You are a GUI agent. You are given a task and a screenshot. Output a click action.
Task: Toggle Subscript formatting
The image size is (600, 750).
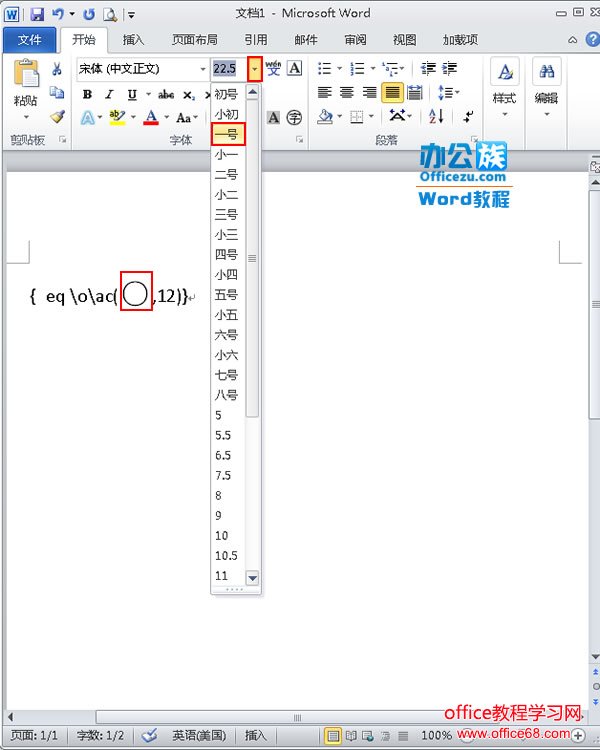coord(189,95)
